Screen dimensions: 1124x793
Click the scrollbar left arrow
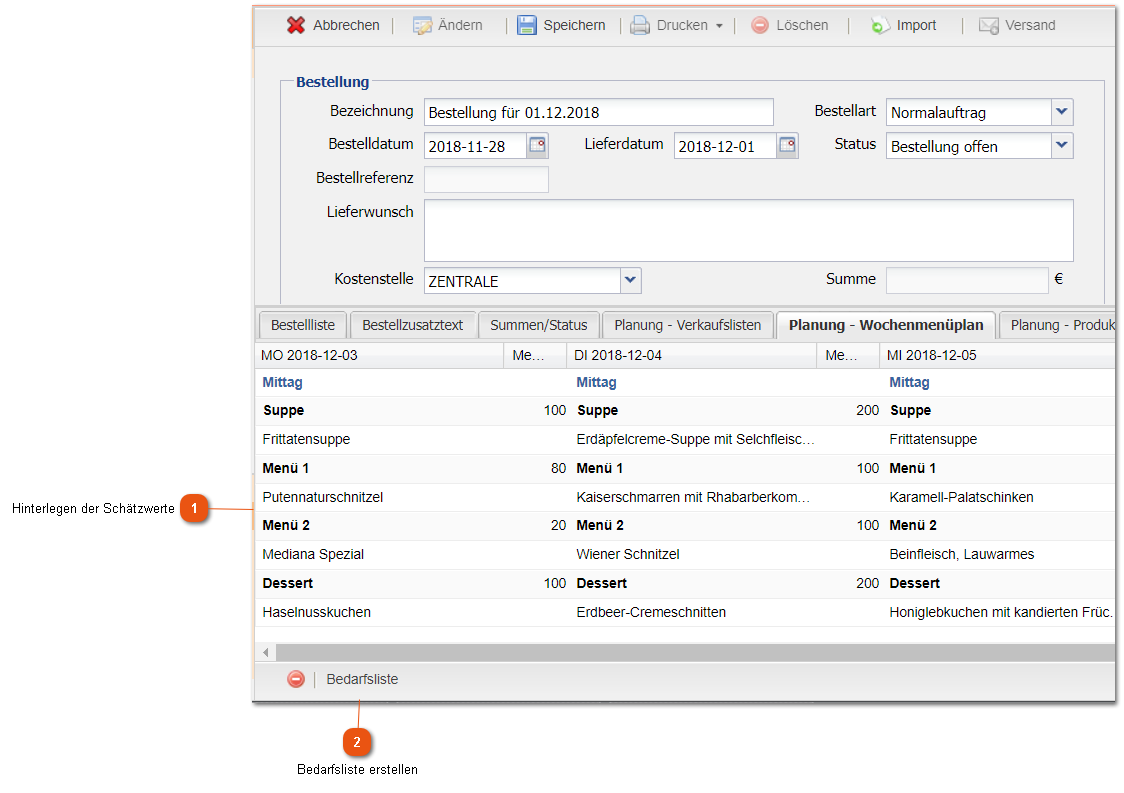266,652
